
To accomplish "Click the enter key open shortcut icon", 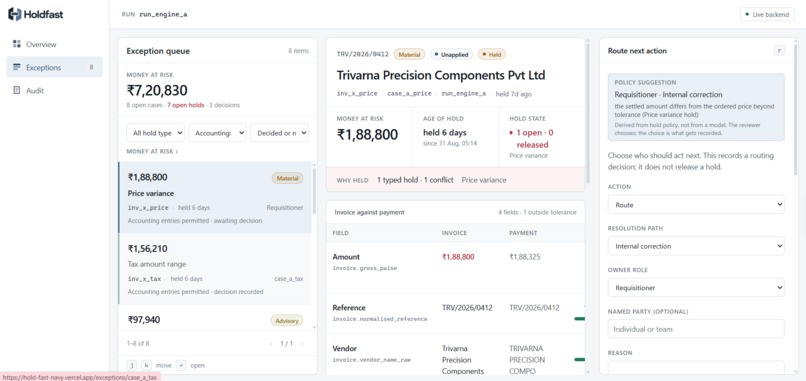I will (181, 365).
